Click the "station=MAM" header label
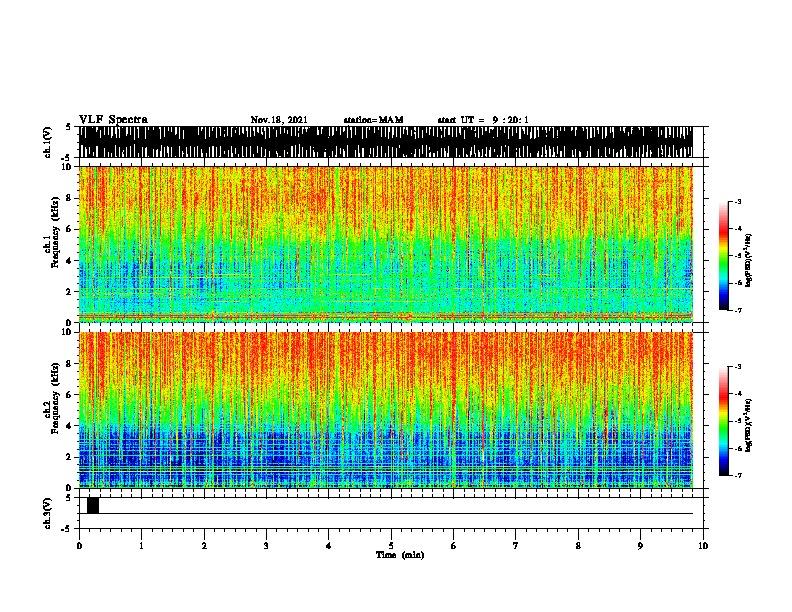The height and width of the screenshot is (612, 792). [373, 120]
